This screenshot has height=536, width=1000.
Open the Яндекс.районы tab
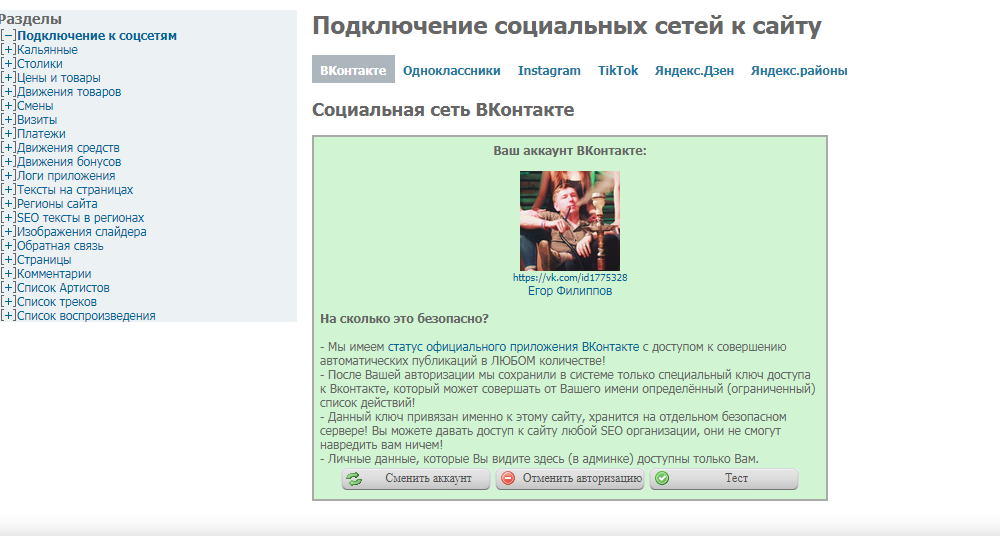point(799,71)
